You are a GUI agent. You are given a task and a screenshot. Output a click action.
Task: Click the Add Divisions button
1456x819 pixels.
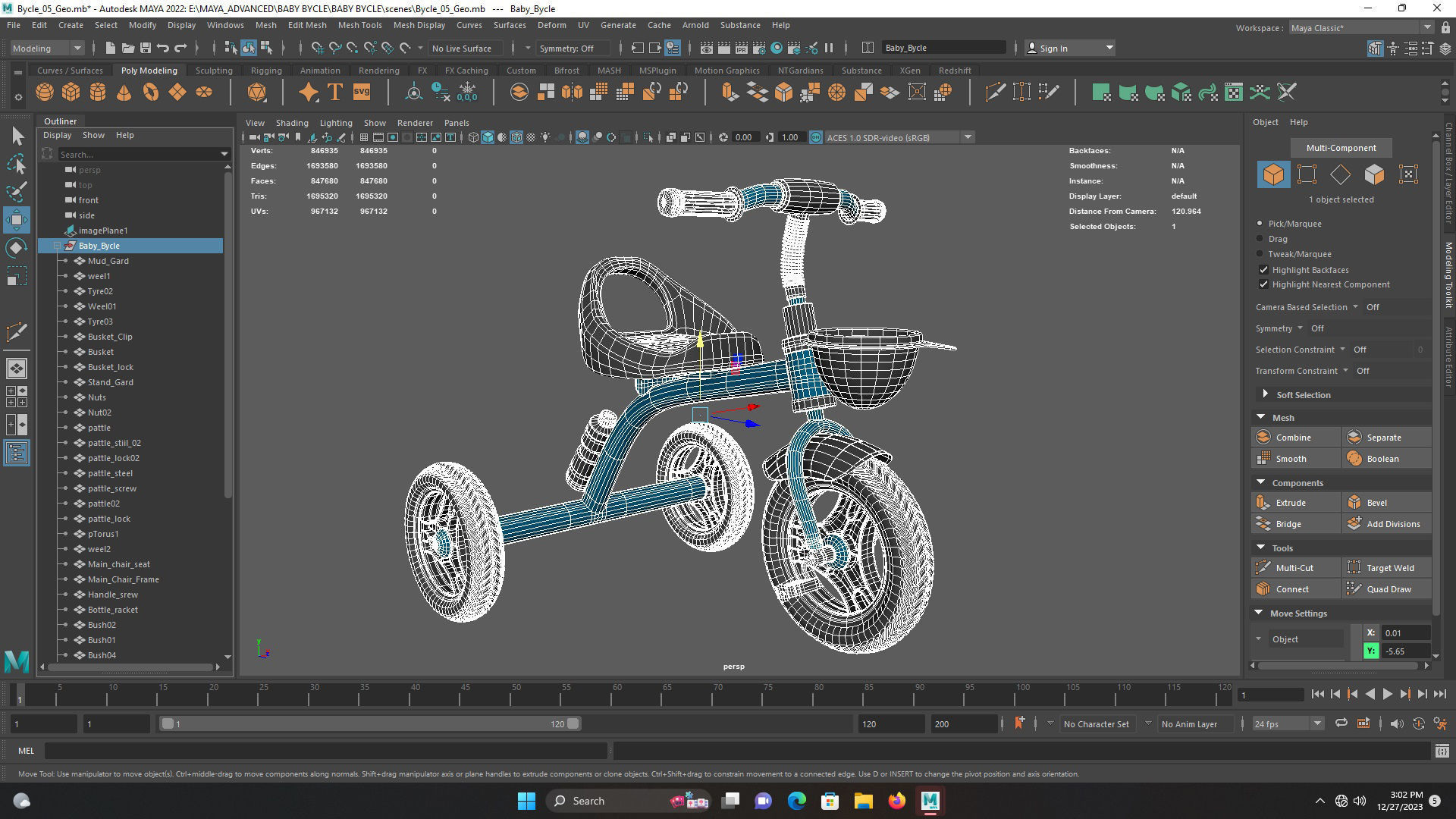(x=1387, y=524)
